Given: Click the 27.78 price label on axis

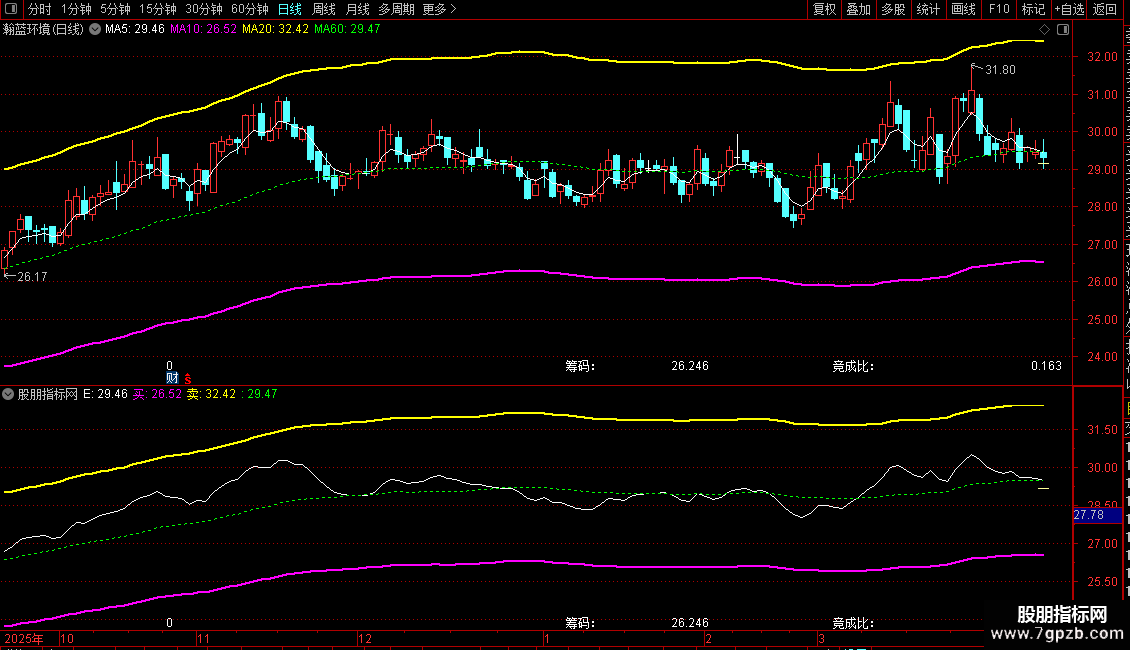Looking at the screenshot, I should pos(1089,515).
